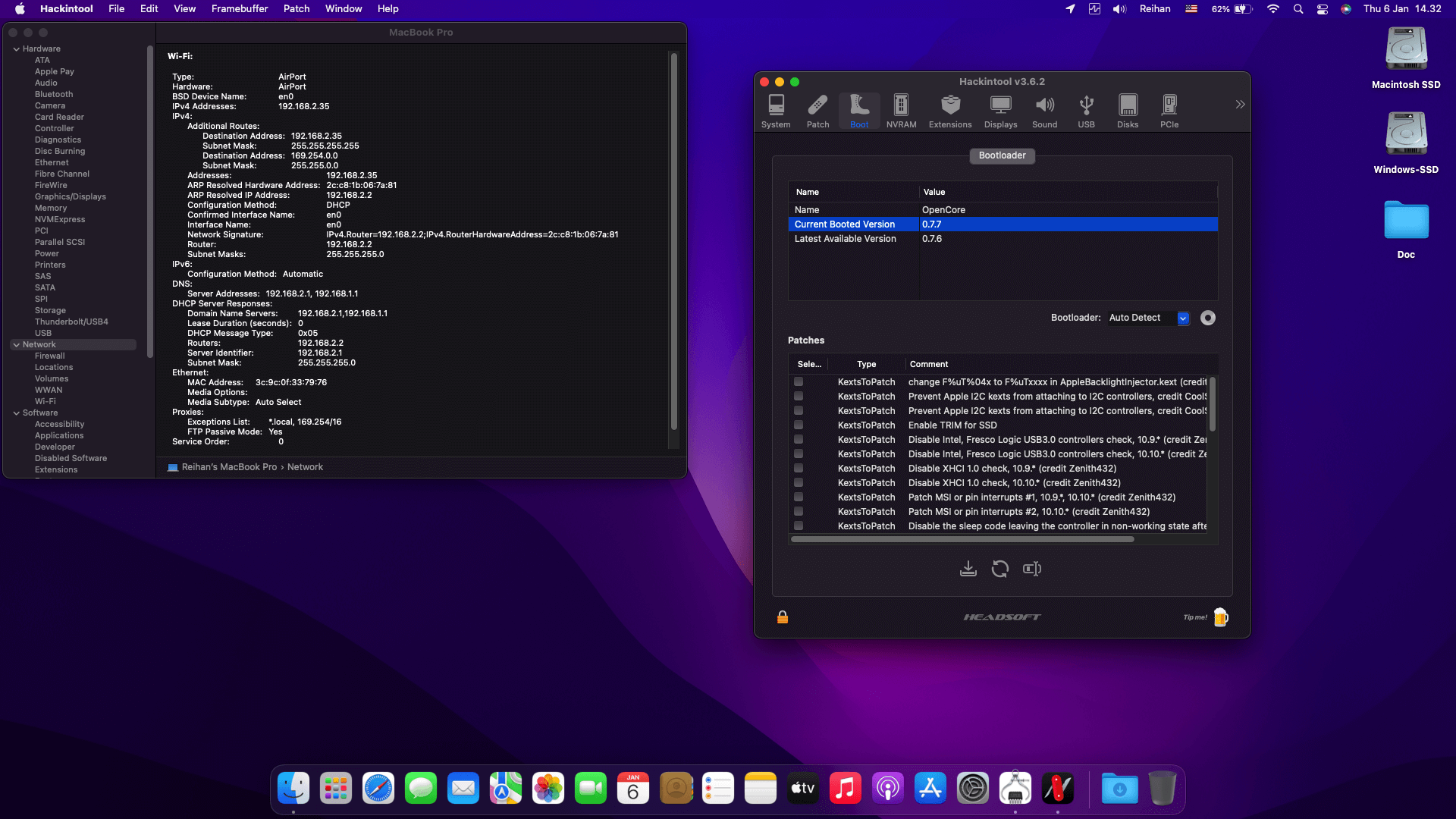
Task: Collapse the Network section in sidebar
Action: (x=17, y=344)
